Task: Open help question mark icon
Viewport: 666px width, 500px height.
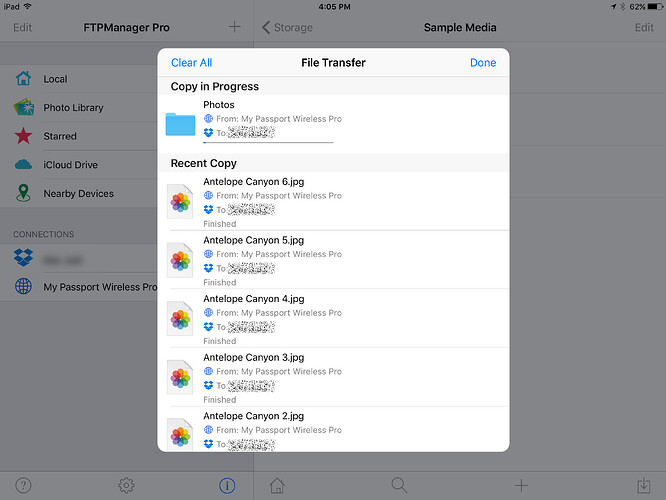Action: point(23,485)
